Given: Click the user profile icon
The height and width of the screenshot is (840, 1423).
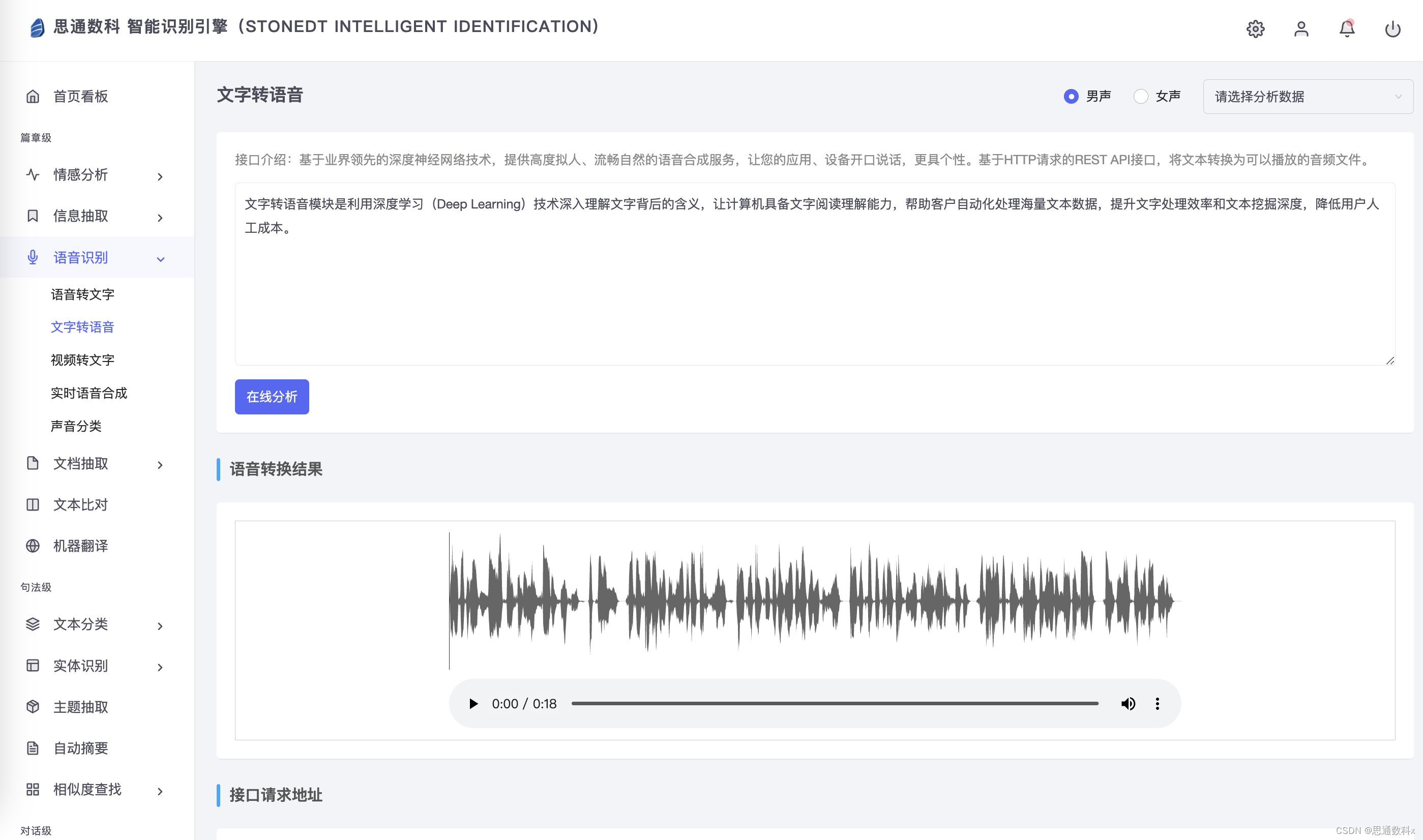Looking at the screenshot, I should (1301, 29).
